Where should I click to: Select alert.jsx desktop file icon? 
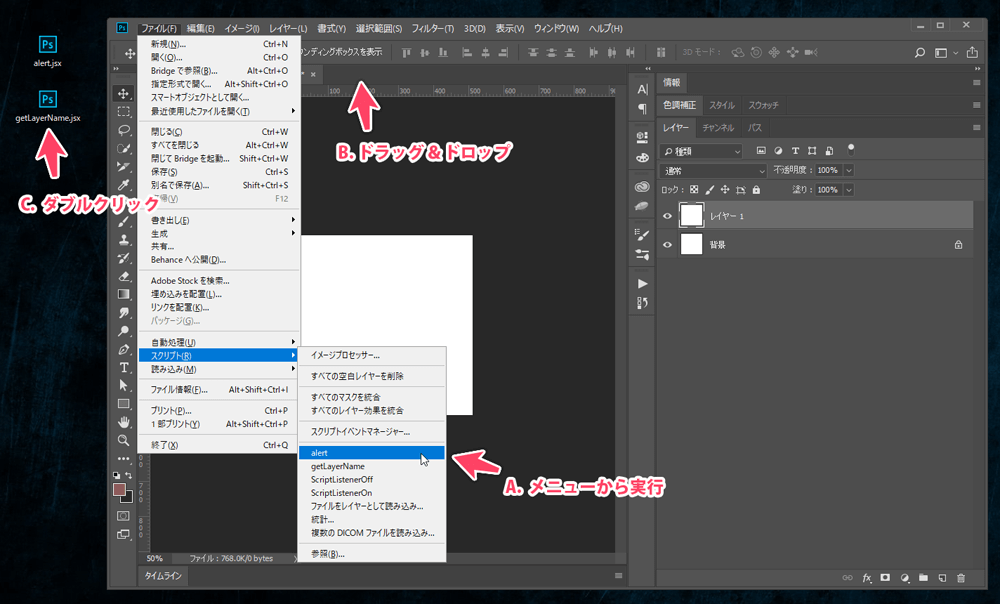pyautogui.click(x=48, y=51)
